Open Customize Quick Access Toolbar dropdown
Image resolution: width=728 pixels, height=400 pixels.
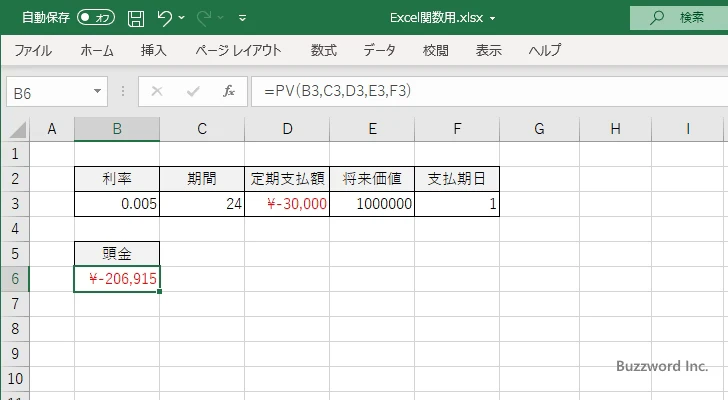pyautogui.click(x=242, y=18)
